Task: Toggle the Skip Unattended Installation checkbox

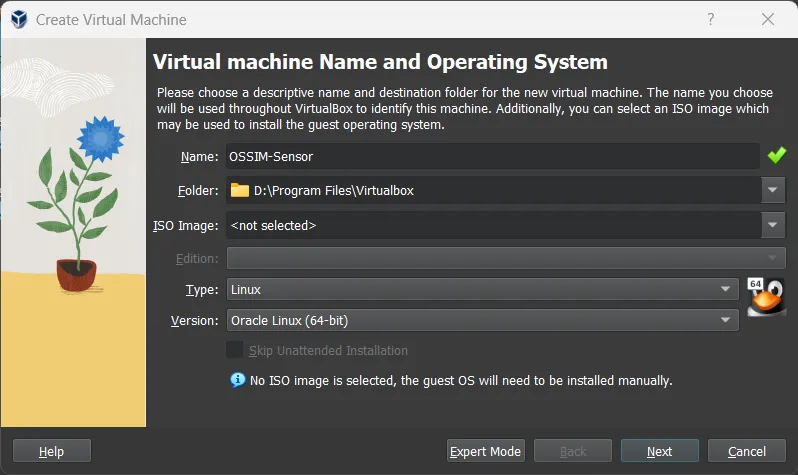Action: click(234, 350)
